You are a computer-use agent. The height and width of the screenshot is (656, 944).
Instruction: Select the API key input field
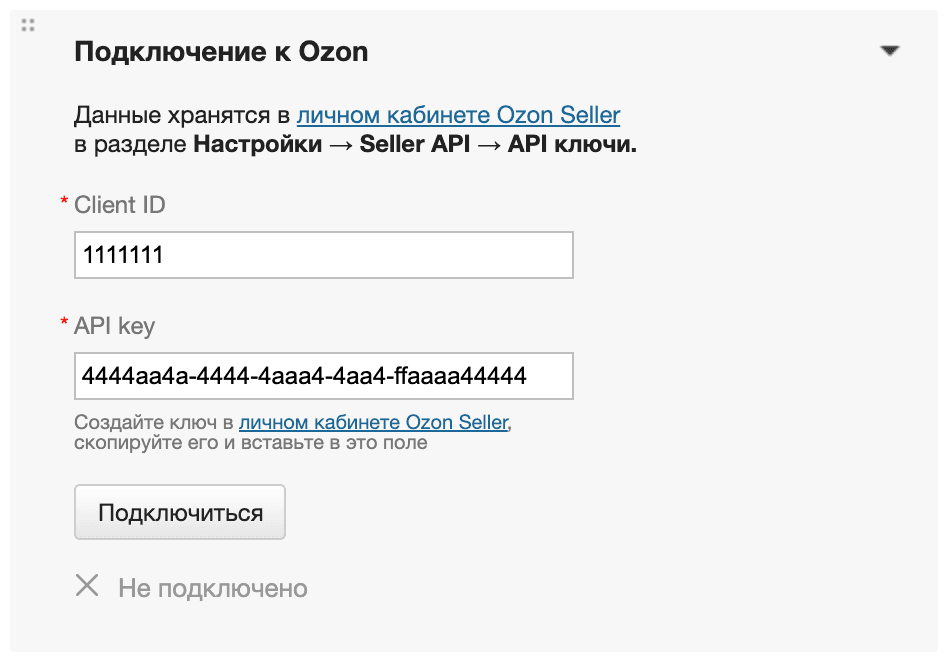pos(322,376)
